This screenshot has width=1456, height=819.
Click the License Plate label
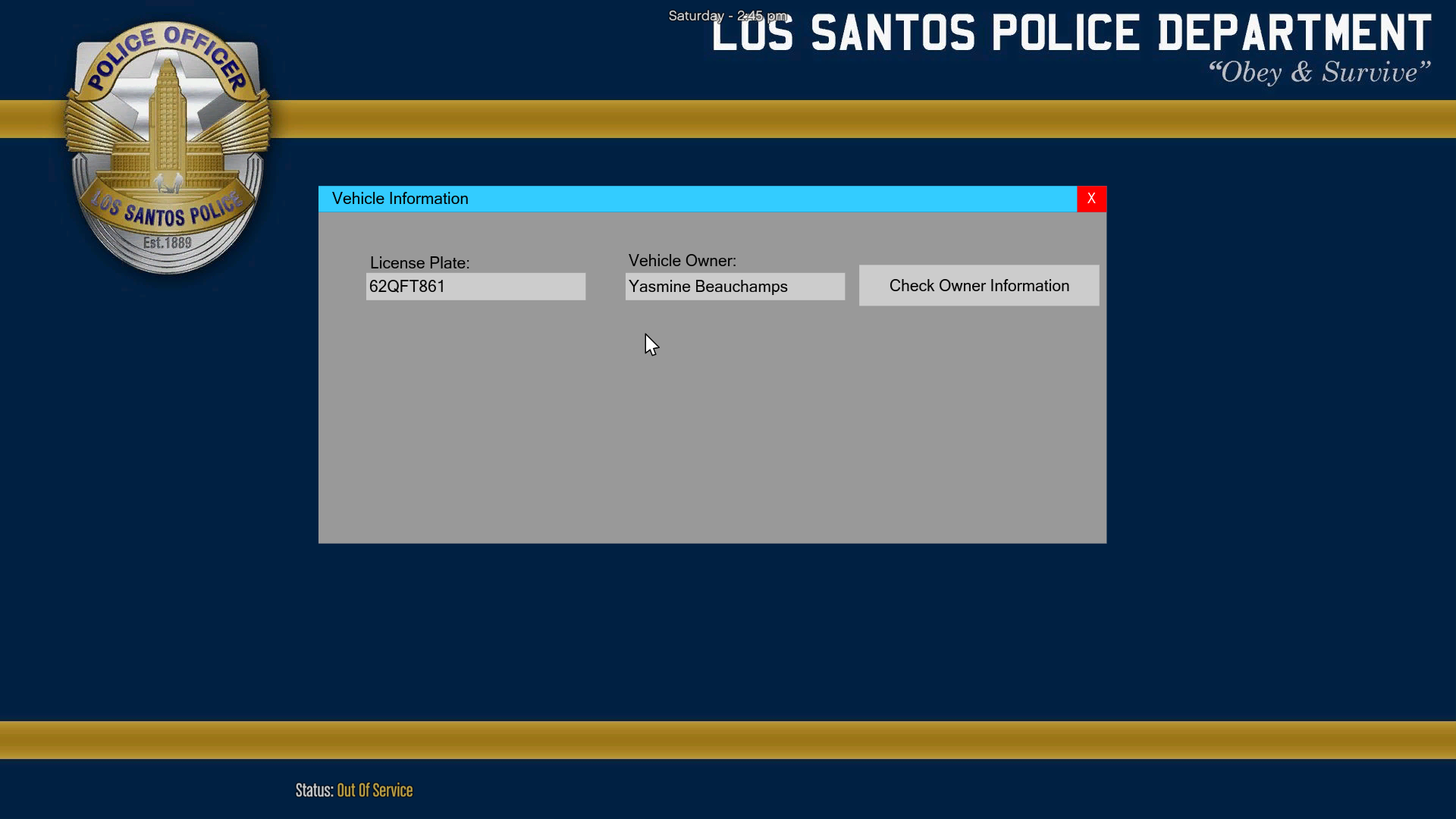[419, 263]
